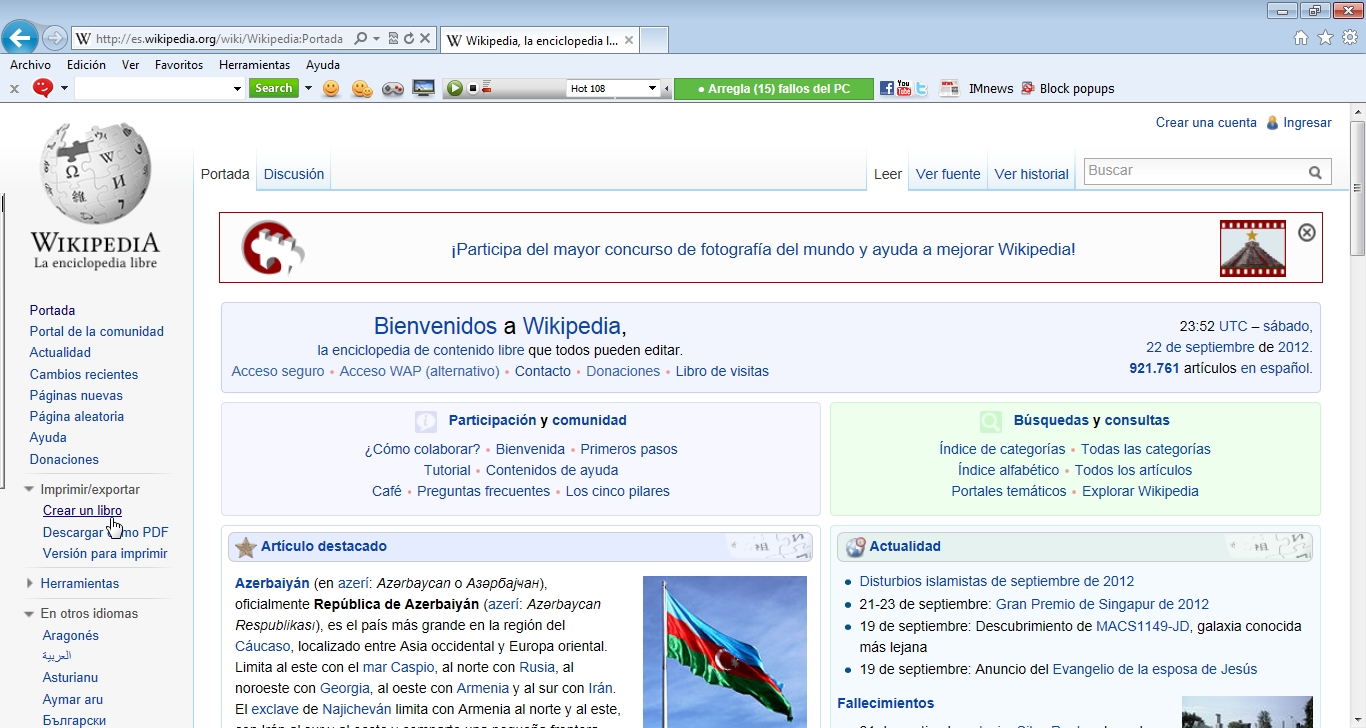Image resolution: width=1366 pixels, height=728 pixels.
Task: Adjust the radio player volume slider
Action: point(487,88)
